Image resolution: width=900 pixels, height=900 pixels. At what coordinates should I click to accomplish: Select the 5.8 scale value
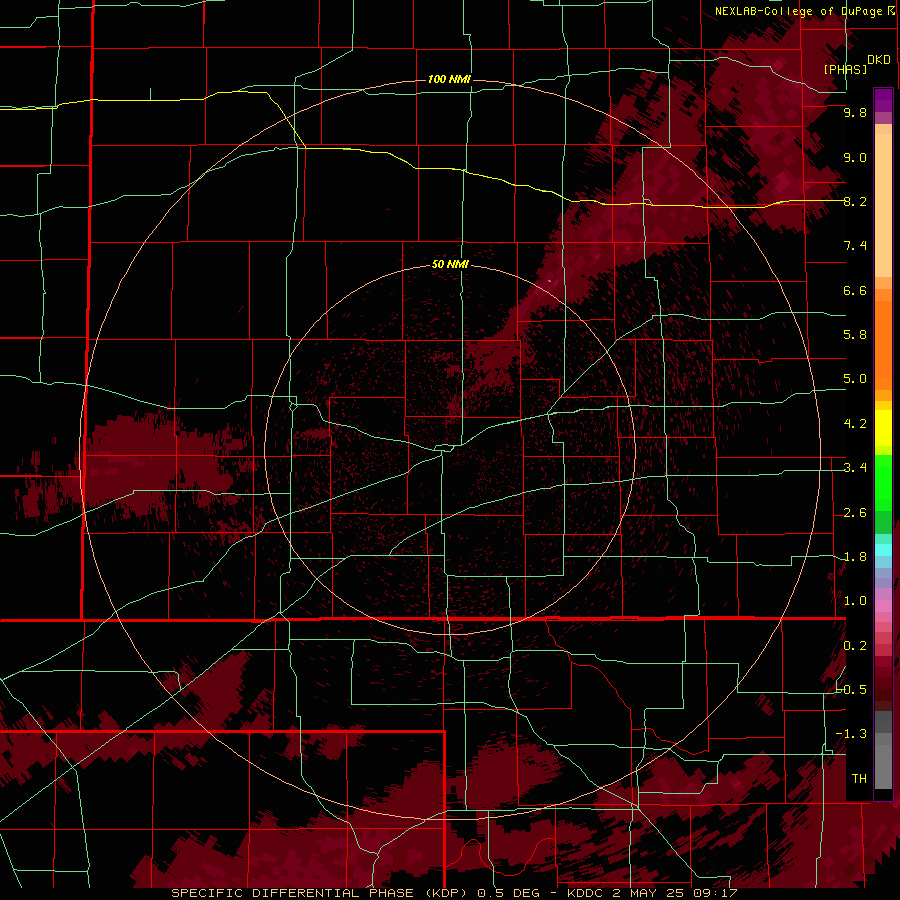(x=855, y=335)
